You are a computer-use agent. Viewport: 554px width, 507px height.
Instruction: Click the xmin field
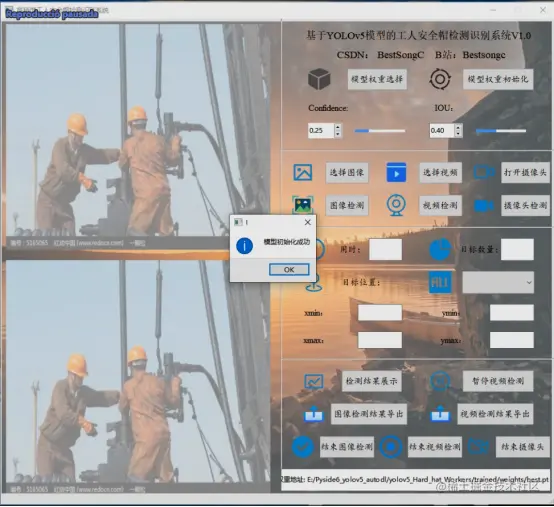pos(380,313)
